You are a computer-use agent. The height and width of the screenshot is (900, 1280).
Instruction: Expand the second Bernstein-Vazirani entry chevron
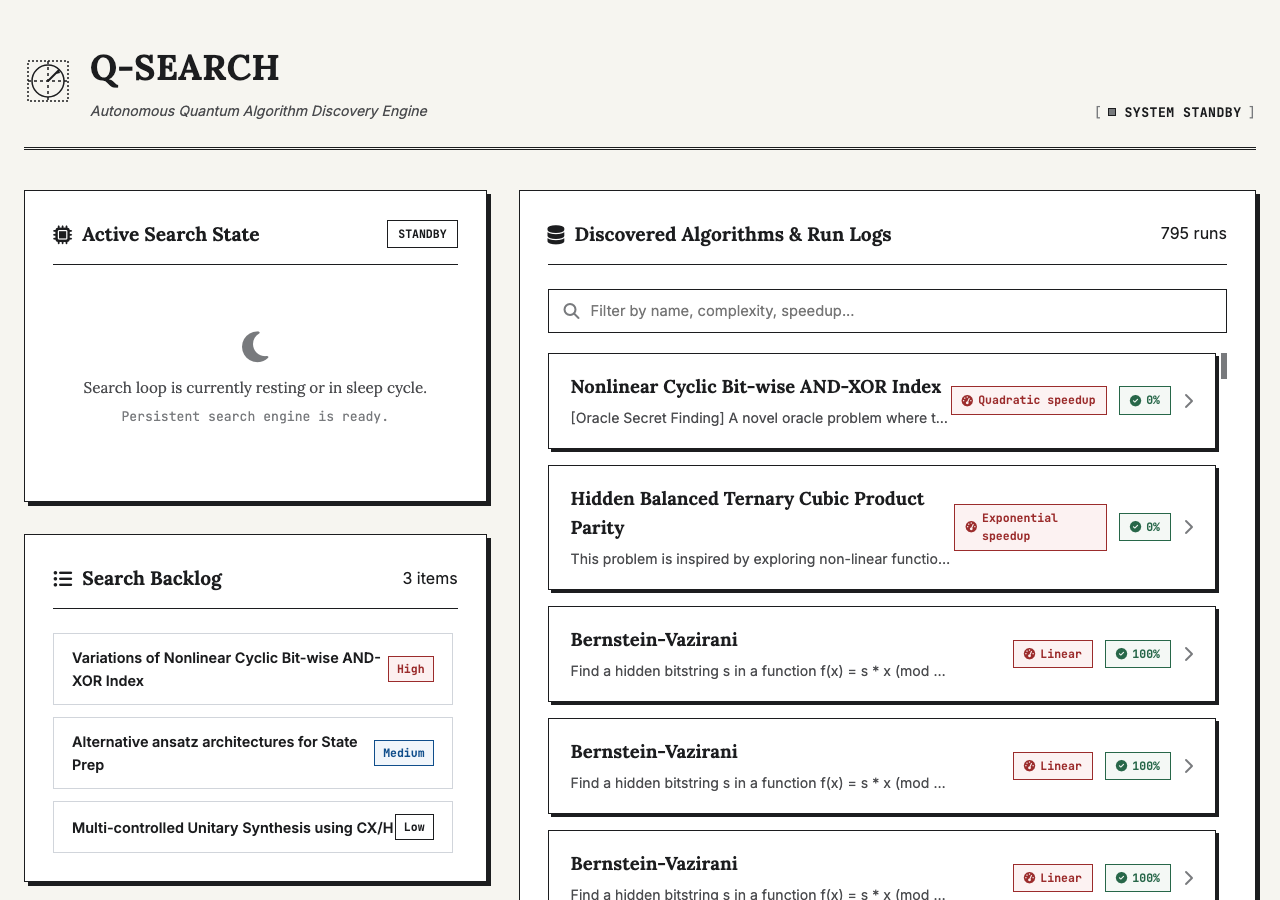coord(1189,766)
